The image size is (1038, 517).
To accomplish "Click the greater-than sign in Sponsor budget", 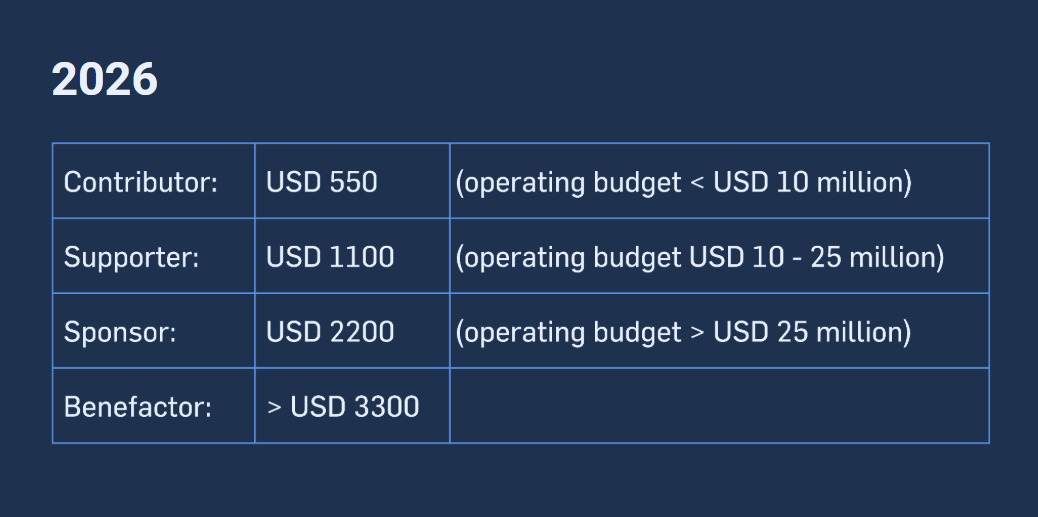I will 697,333.
